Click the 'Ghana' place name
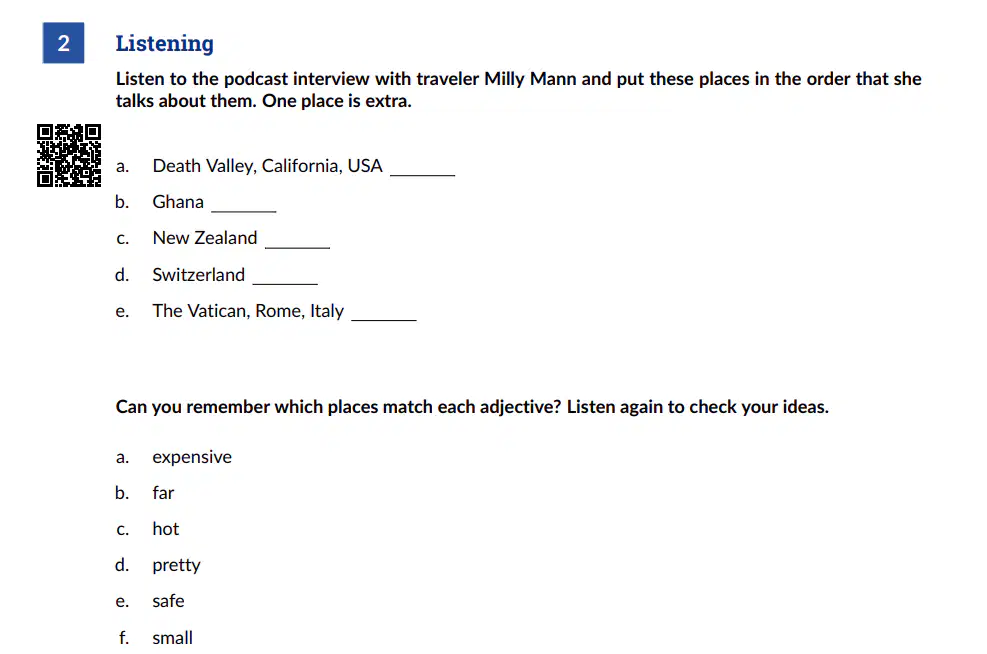987x654 pixels. 178,202
